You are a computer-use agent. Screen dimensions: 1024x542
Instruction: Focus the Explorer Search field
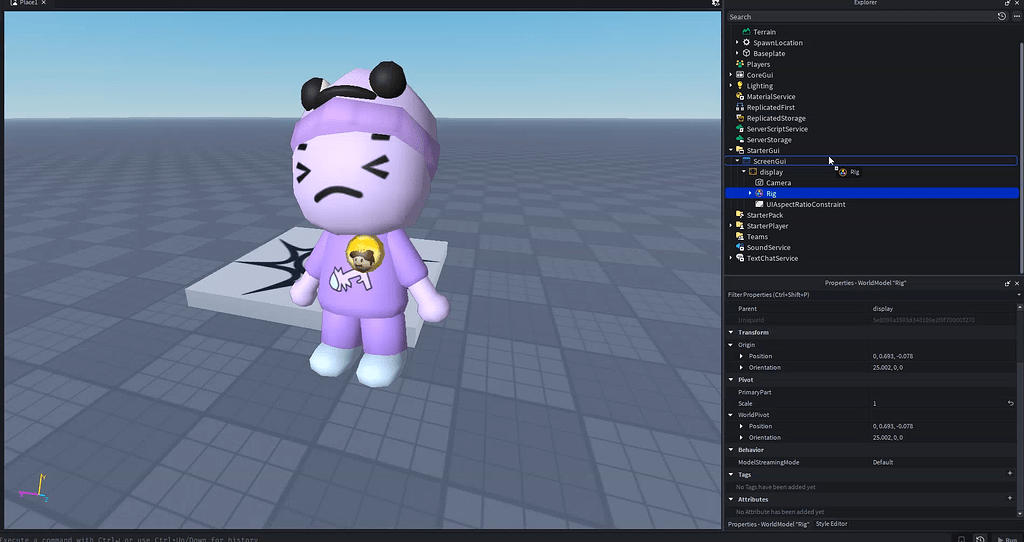tap(861, 16)
